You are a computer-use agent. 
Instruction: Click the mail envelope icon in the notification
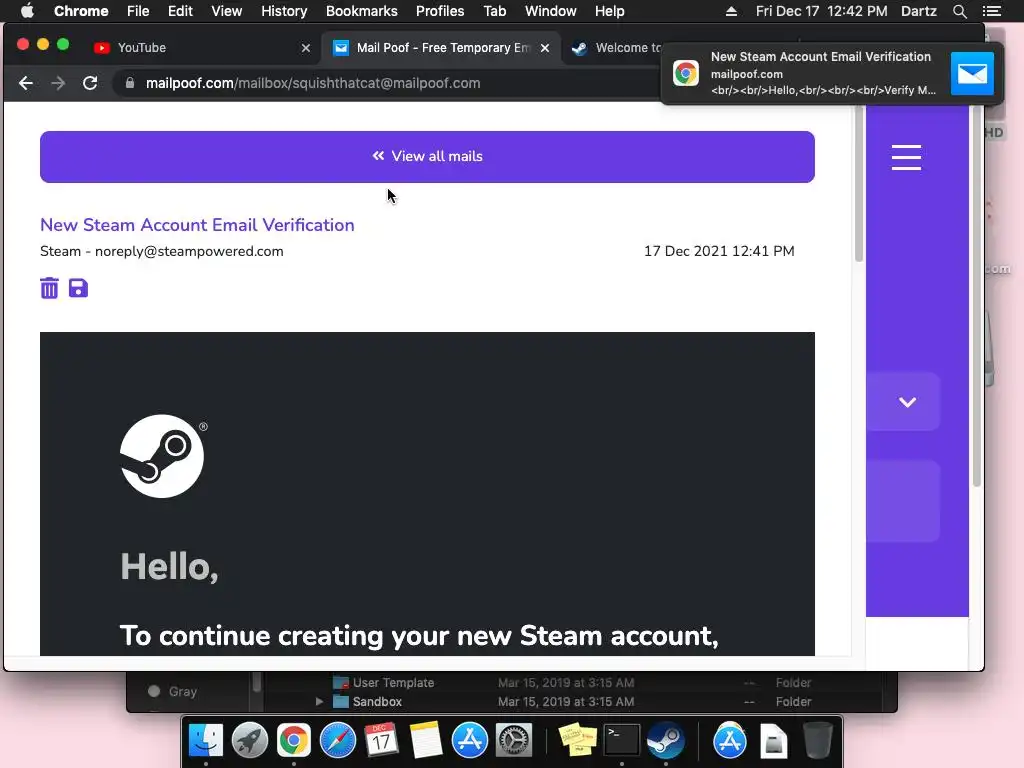click(972, 73)
